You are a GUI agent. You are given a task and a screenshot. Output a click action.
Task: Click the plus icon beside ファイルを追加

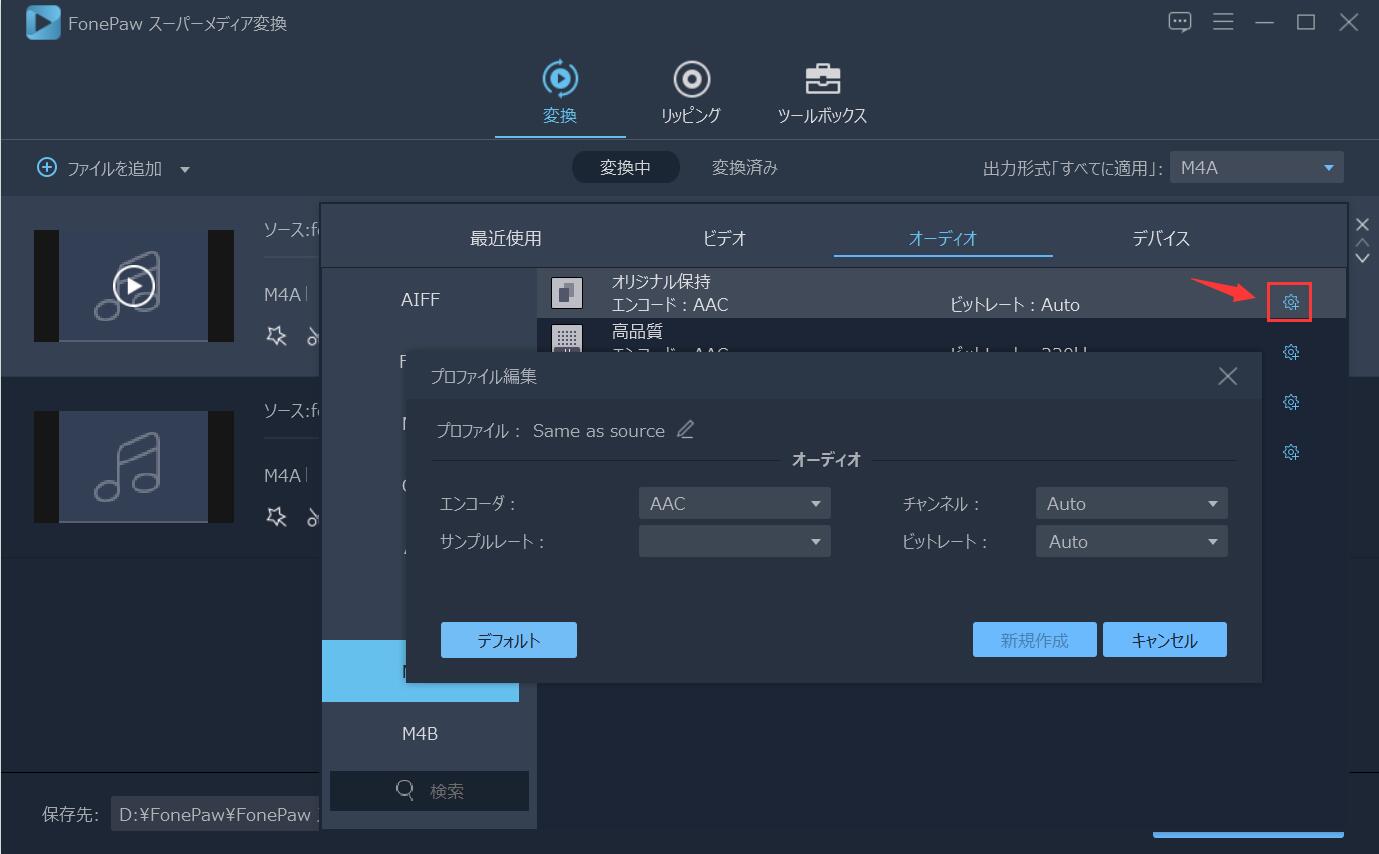(x=47, y=167)
